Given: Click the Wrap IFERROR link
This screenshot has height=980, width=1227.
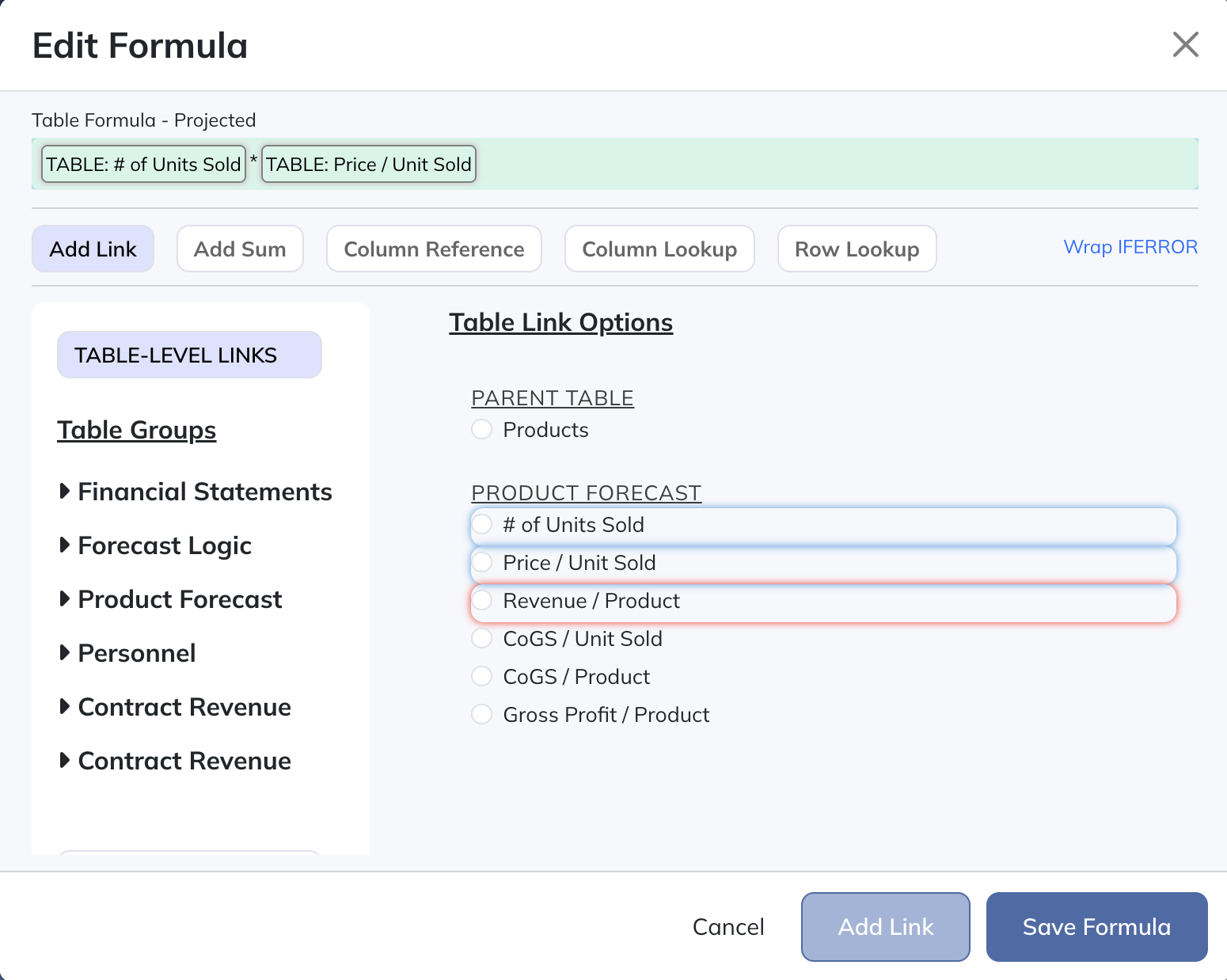Looking at the screenshot, I should (1130, 247).
